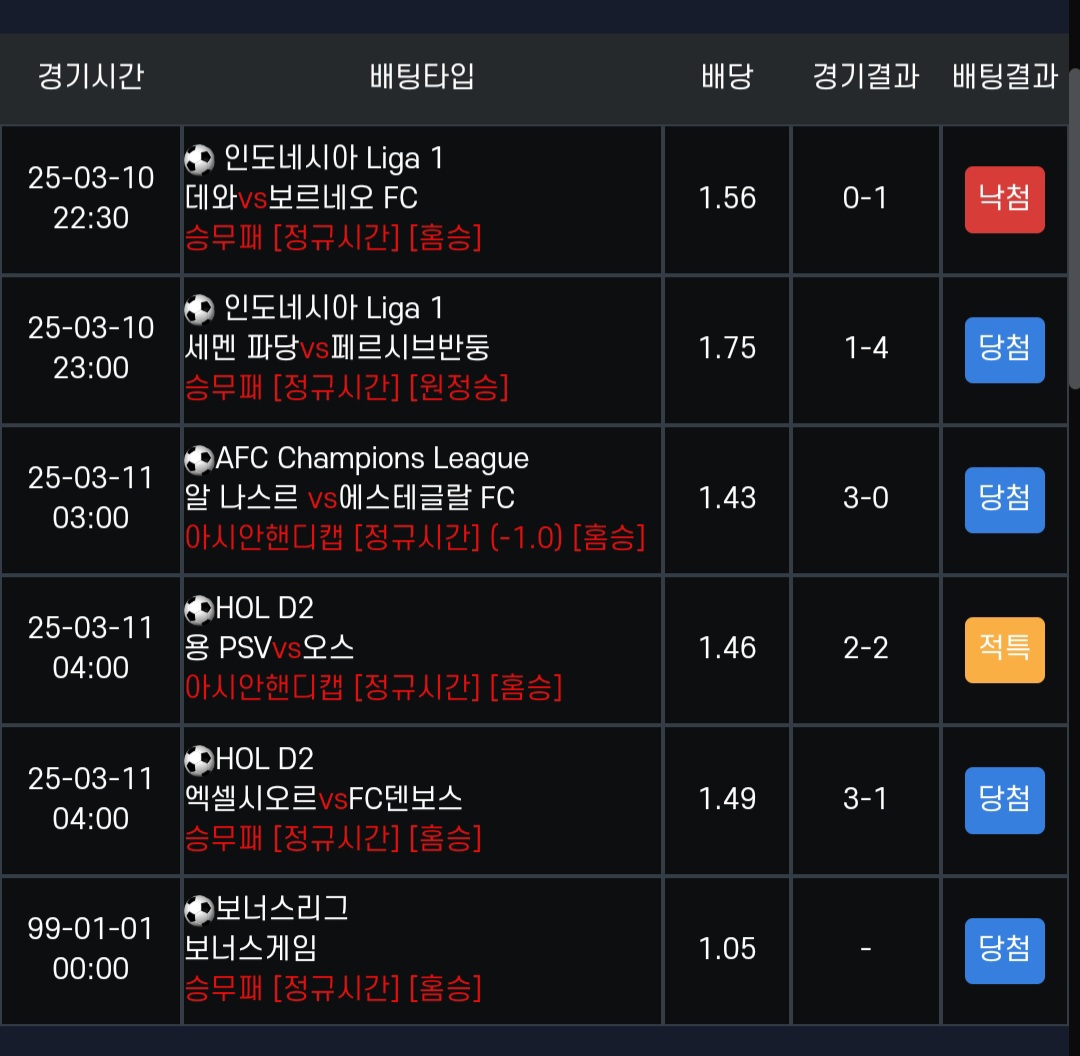
Task: Click odds value 1.56 for 데와 match
Action: pyautogui.click(x=727, y=198)
